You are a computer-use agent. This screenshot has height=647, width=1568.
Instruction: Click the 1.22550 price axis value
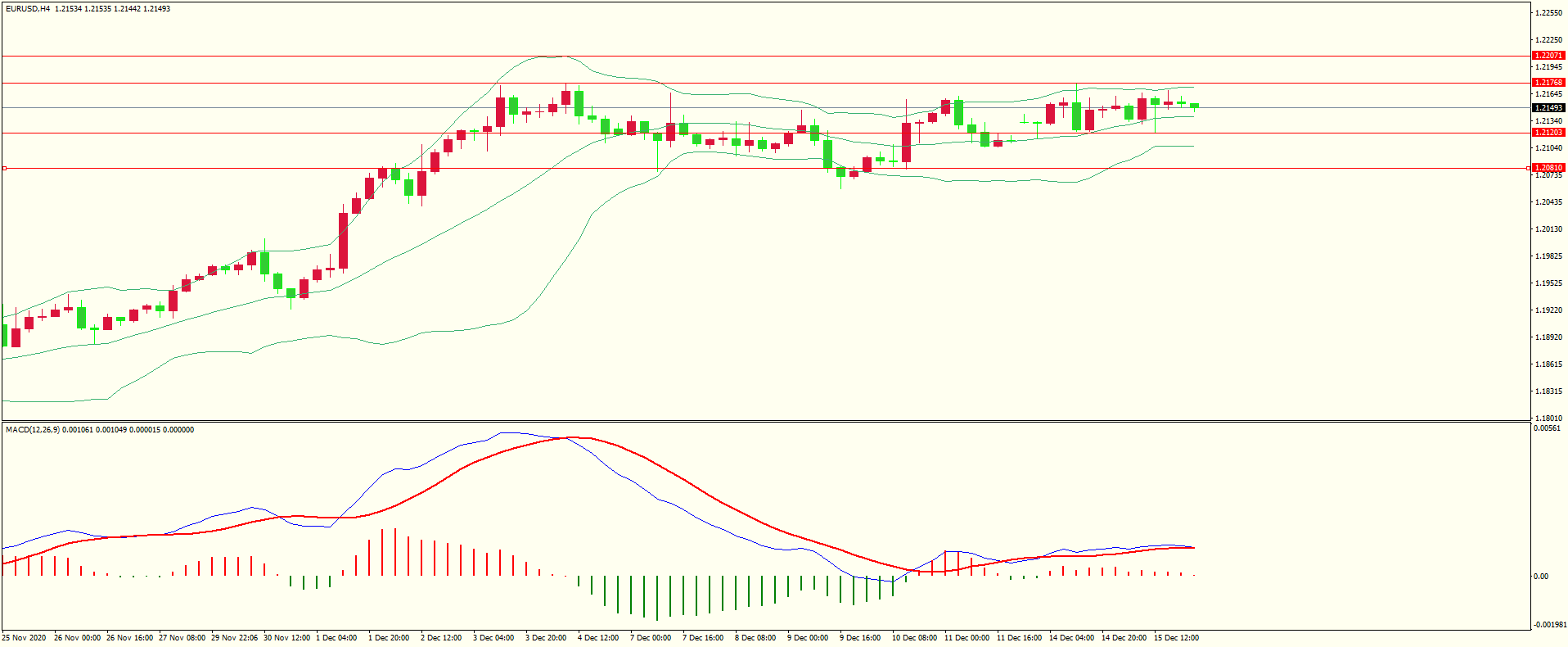click(x=1549, y=13)
